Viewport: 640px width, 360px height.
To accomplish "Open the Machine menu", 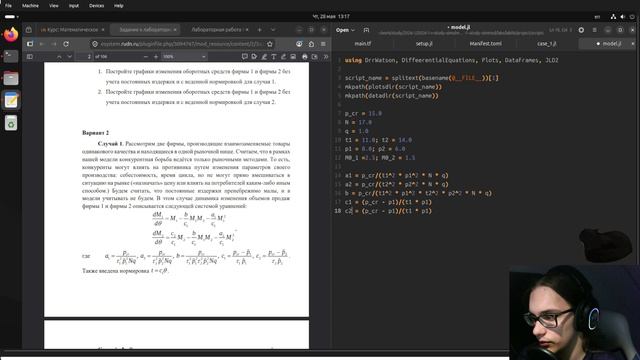I will (30, 6).
